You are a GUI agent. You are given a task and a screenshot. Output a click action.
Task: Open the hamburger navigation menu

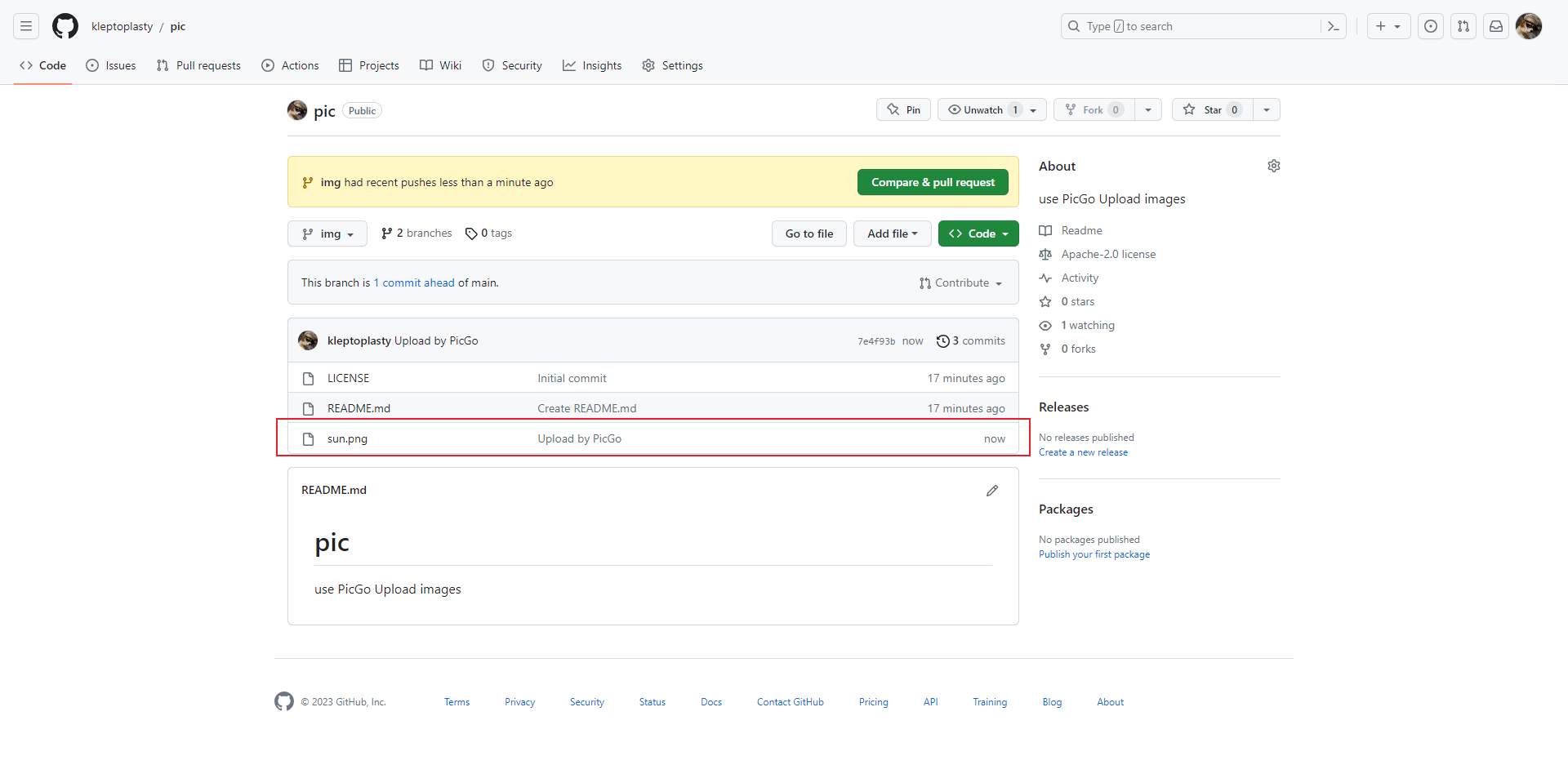pos(26,26)
